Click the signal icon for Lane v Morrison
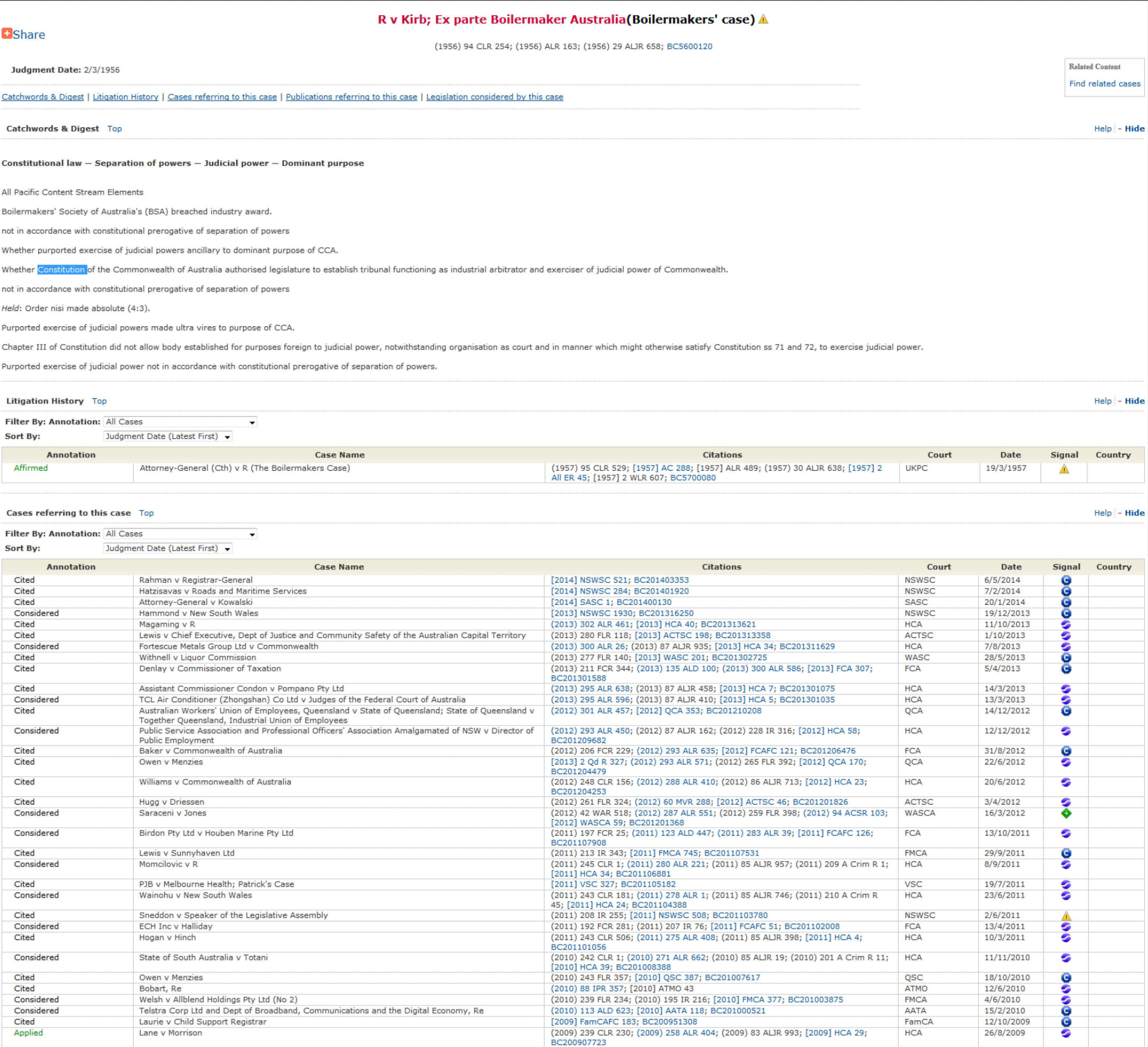The image size is (1148, 1047). 1066,1033
